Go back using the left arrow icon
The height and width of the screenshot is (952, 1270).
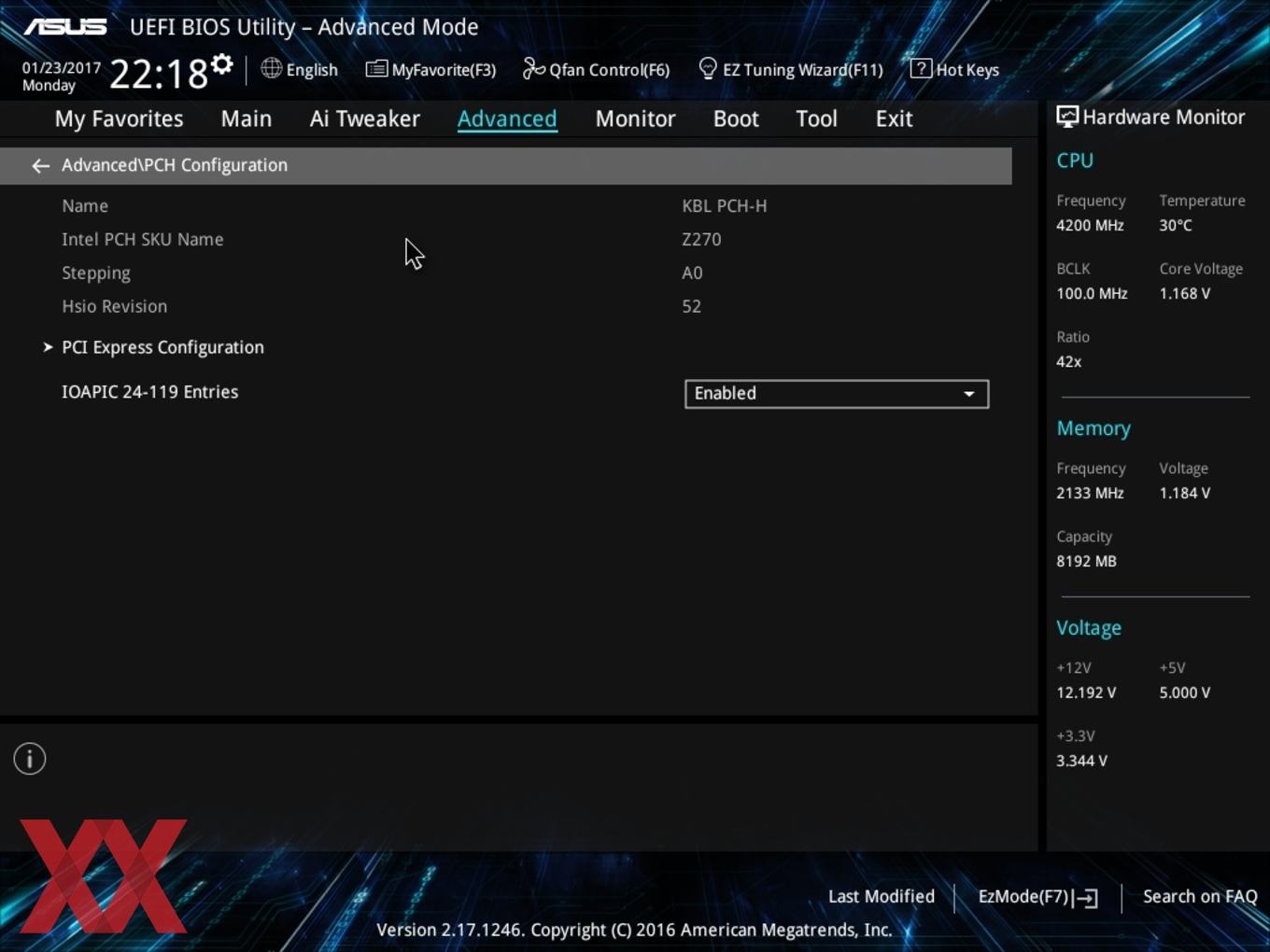[x=40, y=165]
